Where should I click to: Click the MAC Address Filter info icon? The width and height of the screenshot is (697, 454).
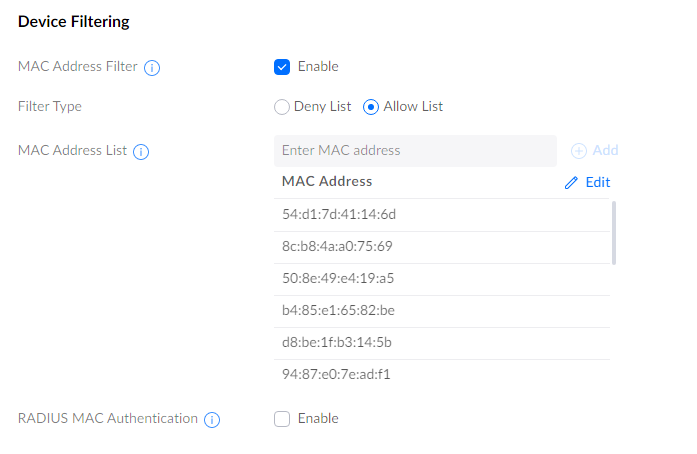pos(153,68)
